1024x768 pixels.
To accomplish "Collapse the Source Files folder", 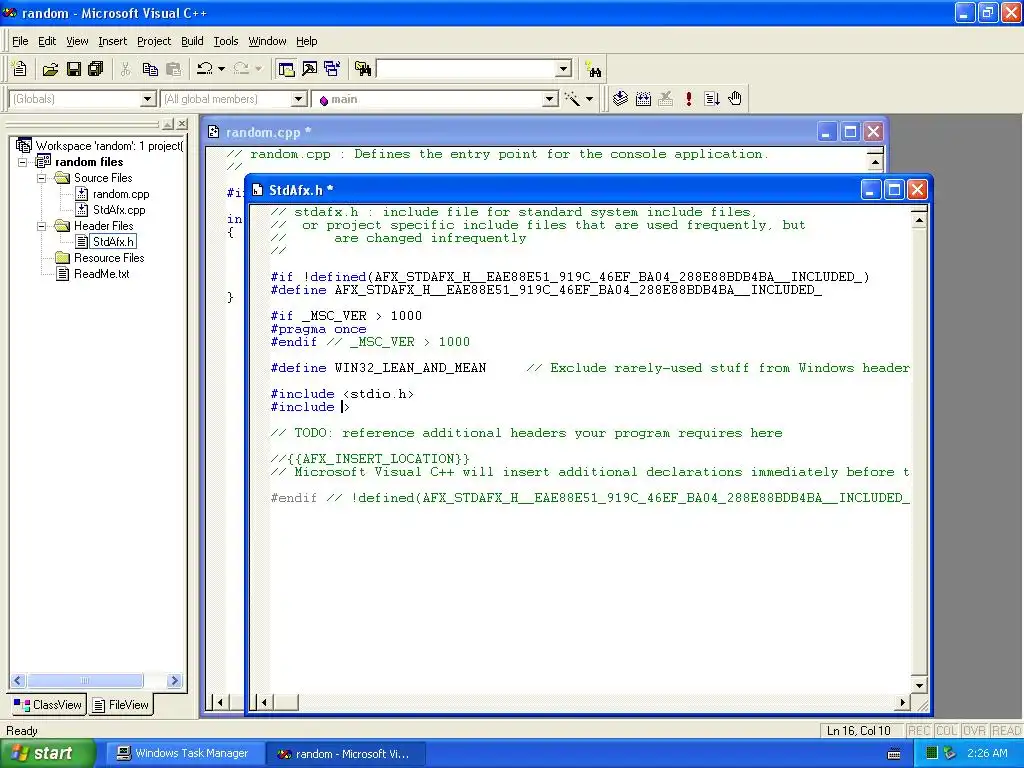I will [42, 178].
